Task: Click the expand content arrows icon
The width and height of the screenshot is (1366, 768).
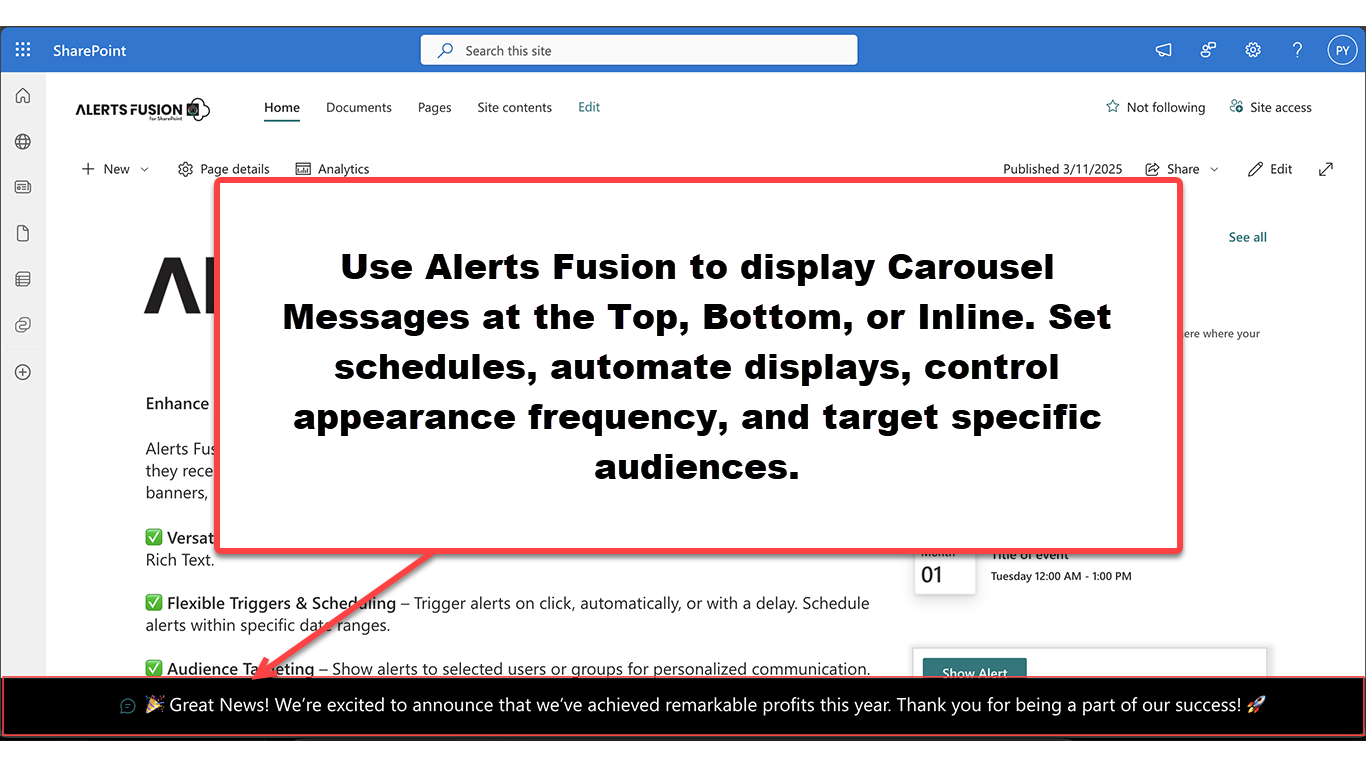Action: click(x=1326, y=169)
